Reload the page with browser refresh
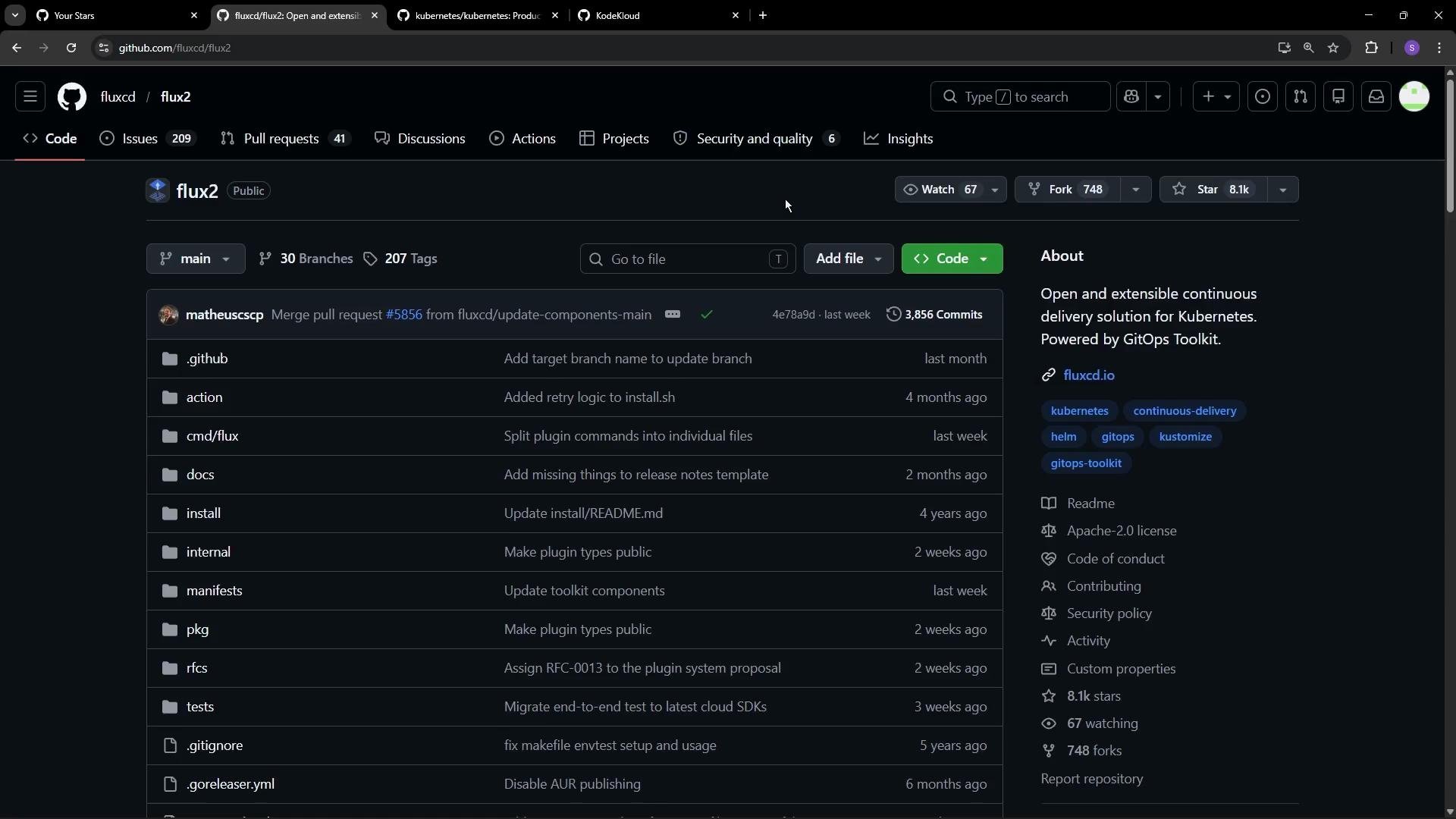 click(71, 48)
